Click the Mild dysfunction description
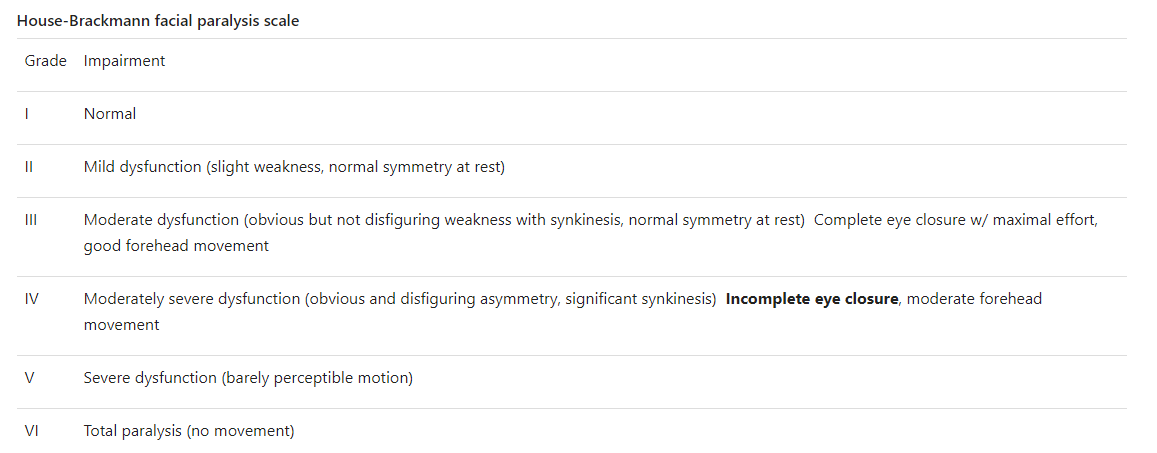 coord(294,167)
